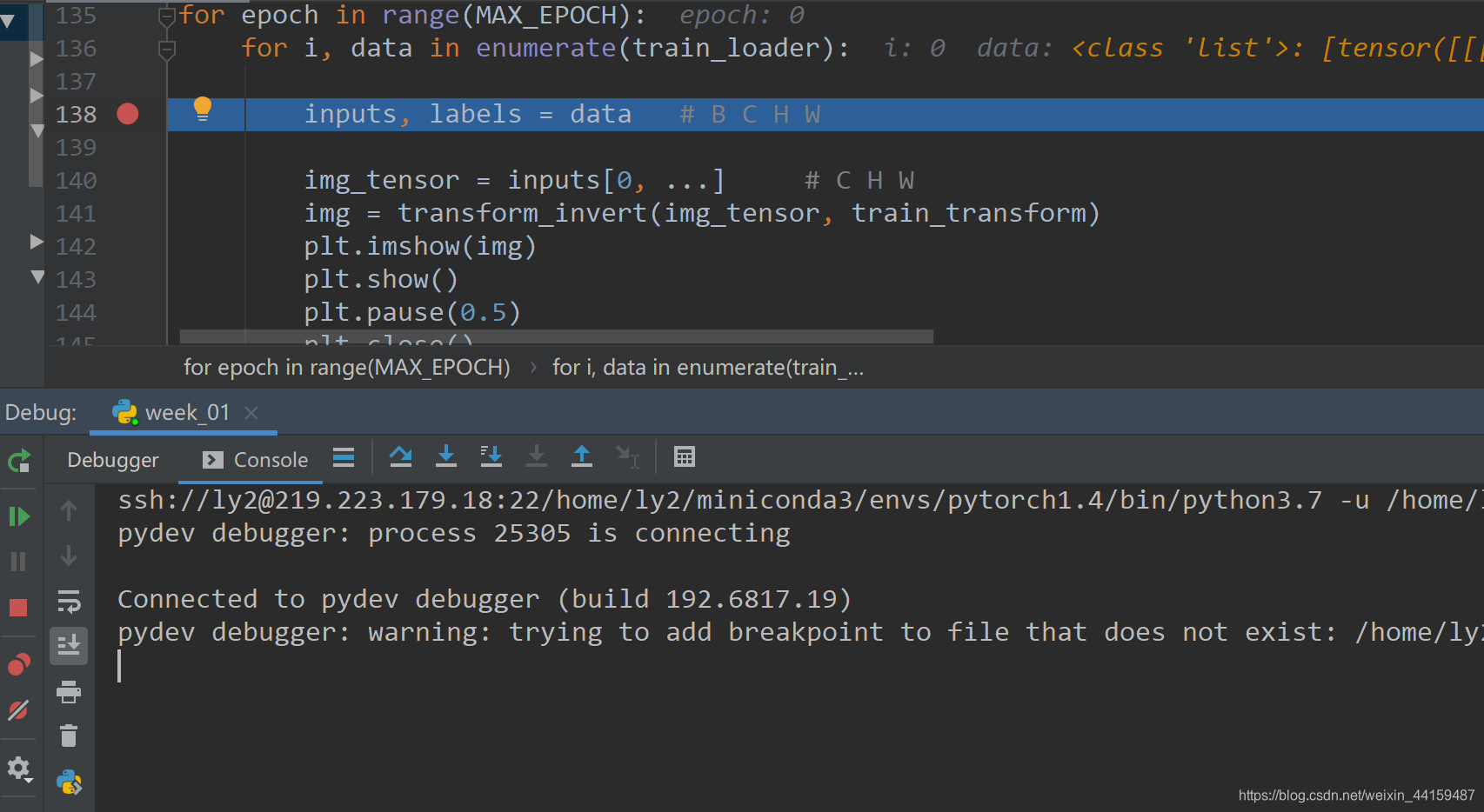
Task: Step over current line
Action: point(401,457)
